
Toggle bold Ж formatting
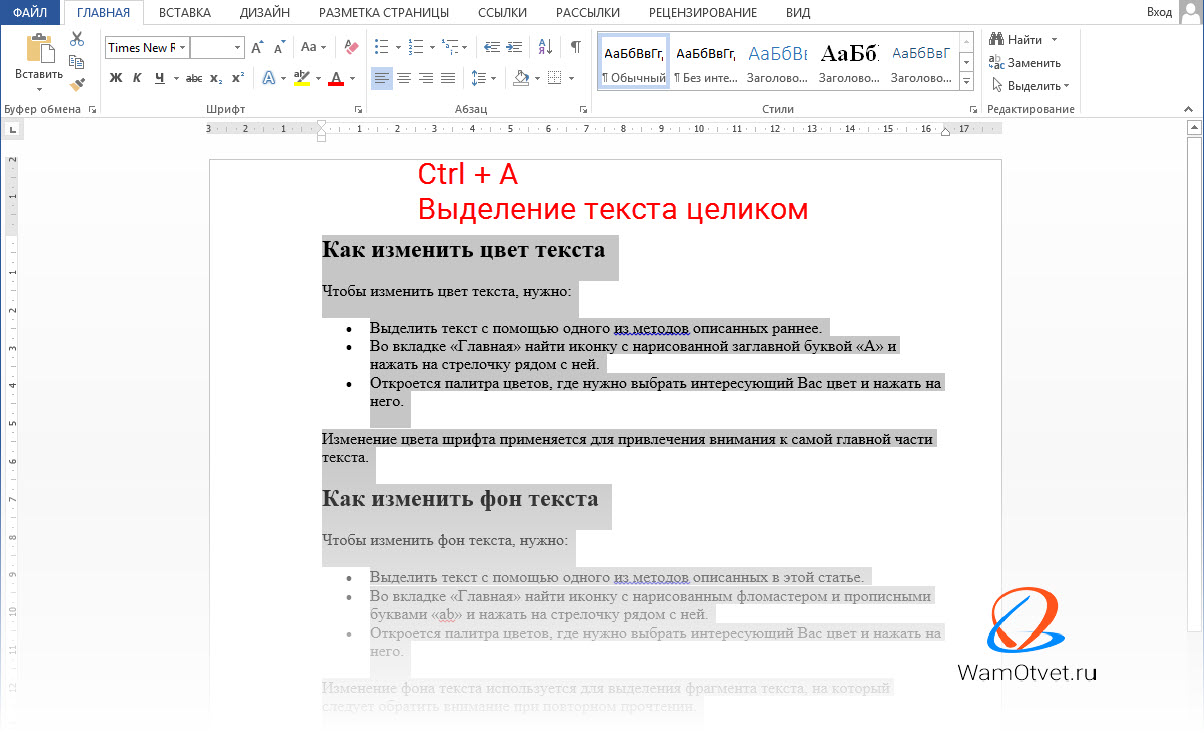pyautogui.click(x=116, y=78)
